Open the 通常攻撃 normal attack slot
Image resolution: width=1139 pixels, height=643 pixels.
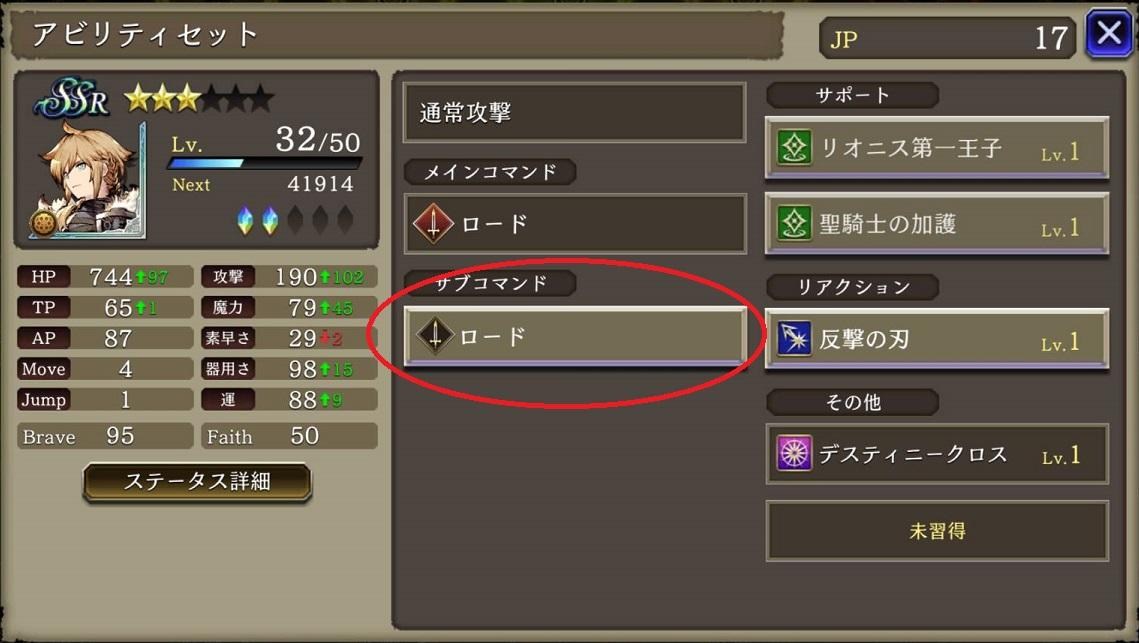click(x=575, y=113)
